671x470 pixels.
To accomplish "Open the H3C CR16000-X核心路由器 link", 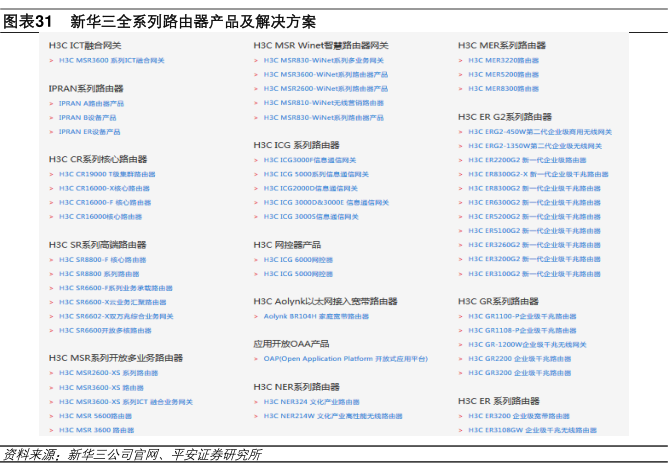I will (105, 187).
